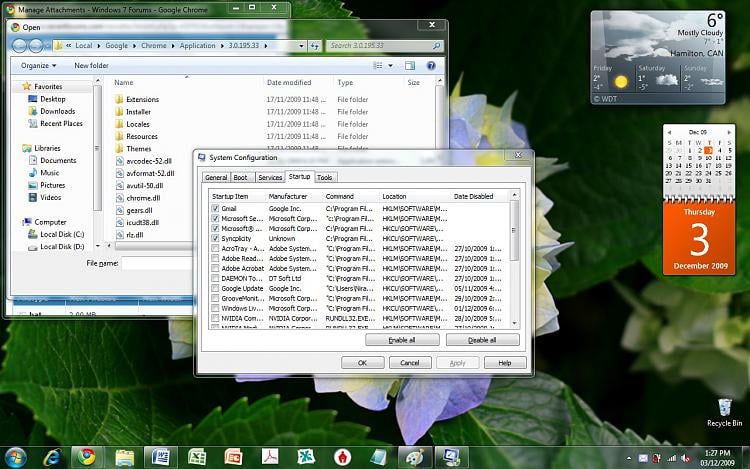Launch Internet Explorer from the taskbar
The image size is (750, 469).
coord(52,458)
